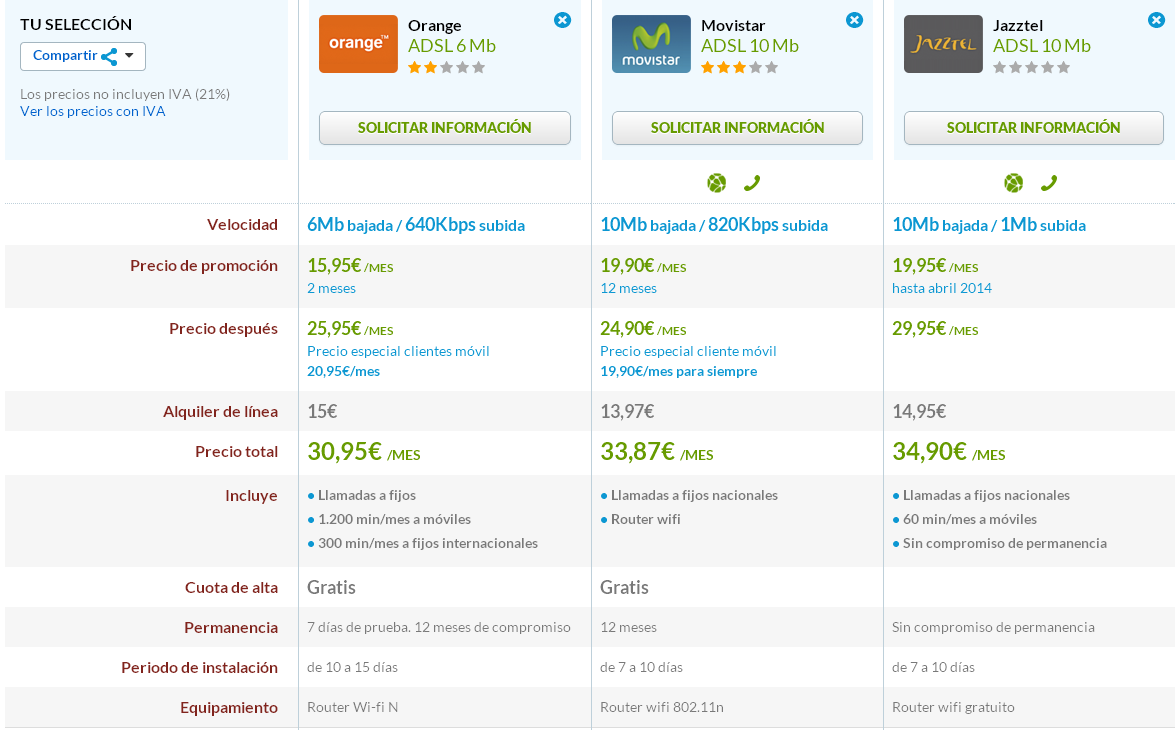Click Movistar total price '33,87€'
The image size is (1175, 730).
click(638, 451)
